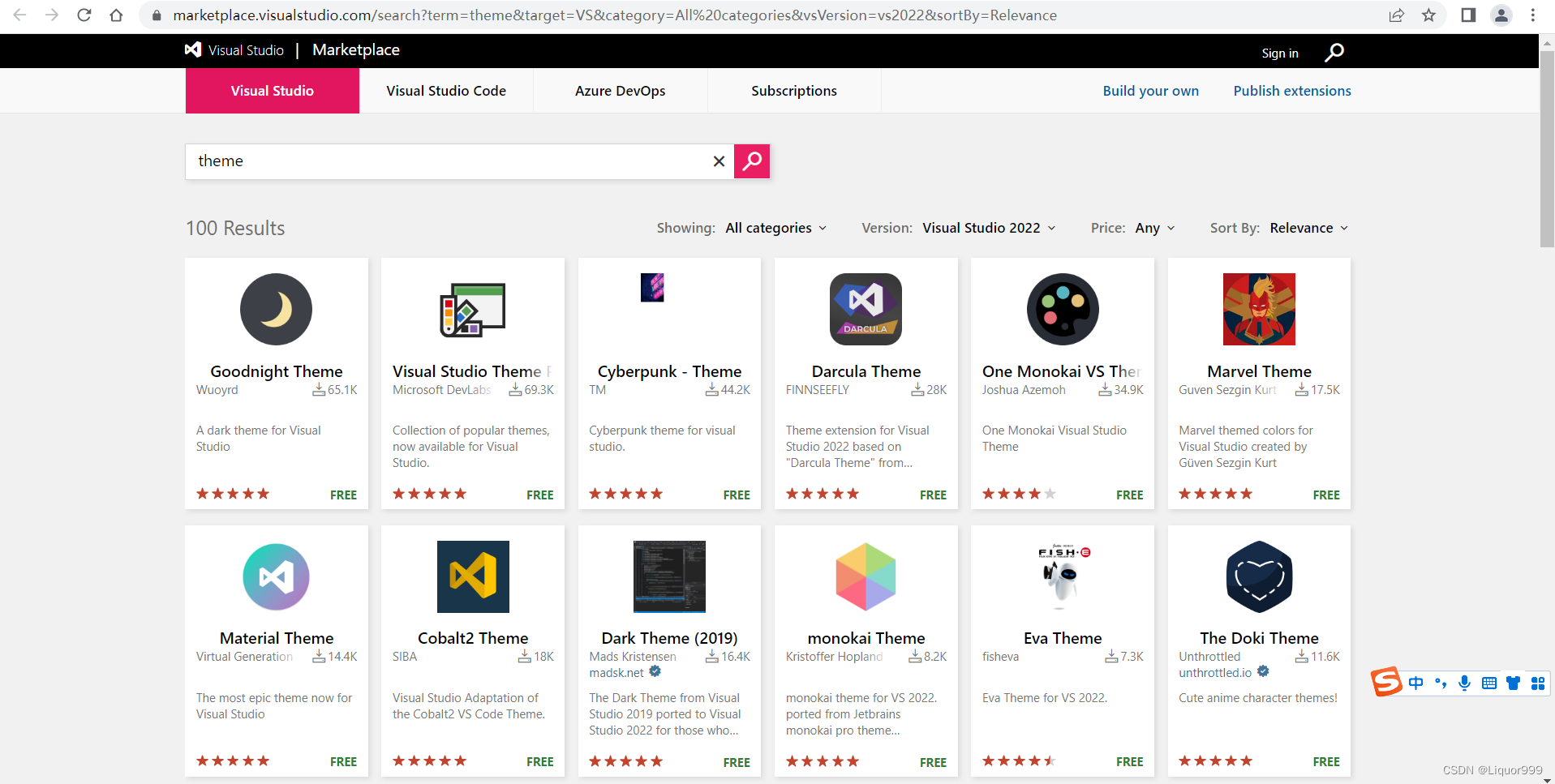The width and height of the screenshot is (1555, 784).
Task: Reload the page in the browser
Action: (84, 15)
